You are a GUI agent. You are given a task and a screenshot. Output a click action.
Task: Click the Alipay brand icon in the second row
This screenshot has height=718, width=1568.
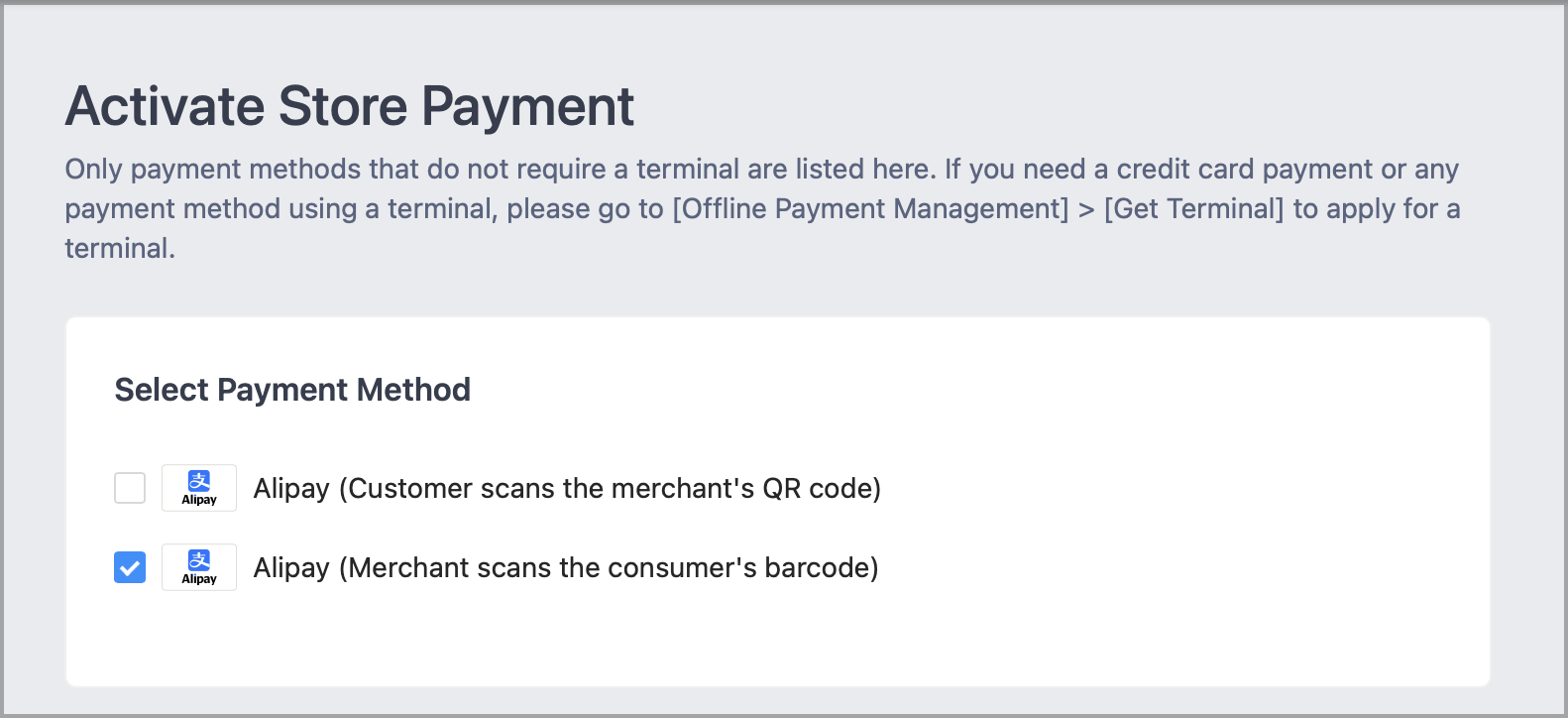[198, 566]
